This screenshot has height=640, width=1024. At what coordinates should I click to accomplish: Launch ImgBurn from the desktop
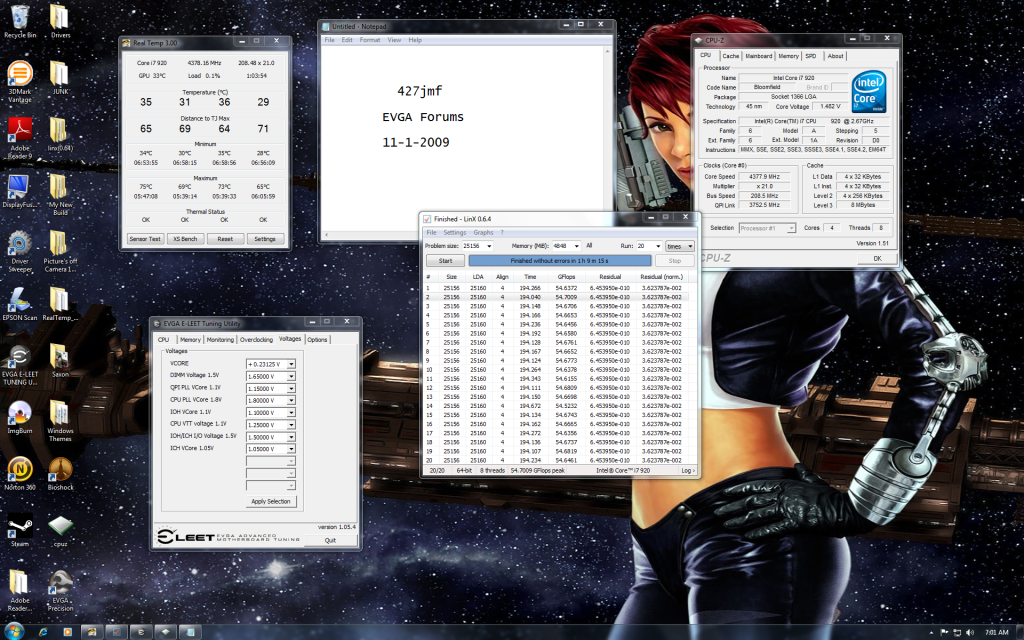tap(19, 416)
